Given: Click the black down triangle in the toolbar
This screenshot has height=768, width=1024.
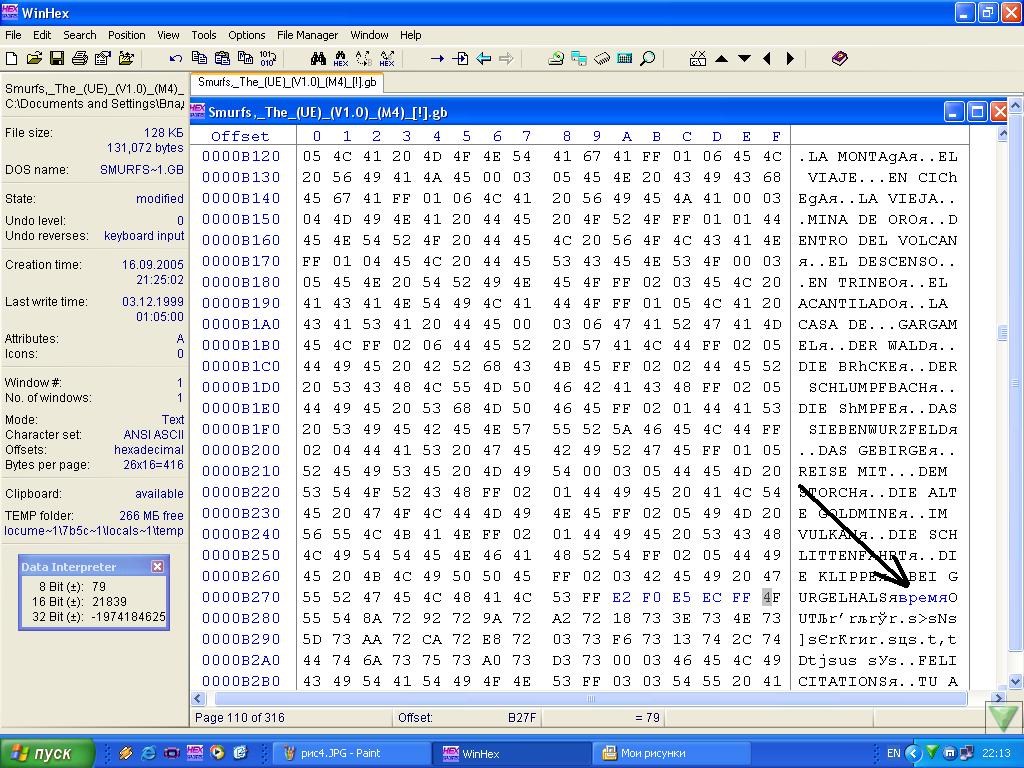Looking at the screenshot, I should pyautogui.click(x=744, y=59).
